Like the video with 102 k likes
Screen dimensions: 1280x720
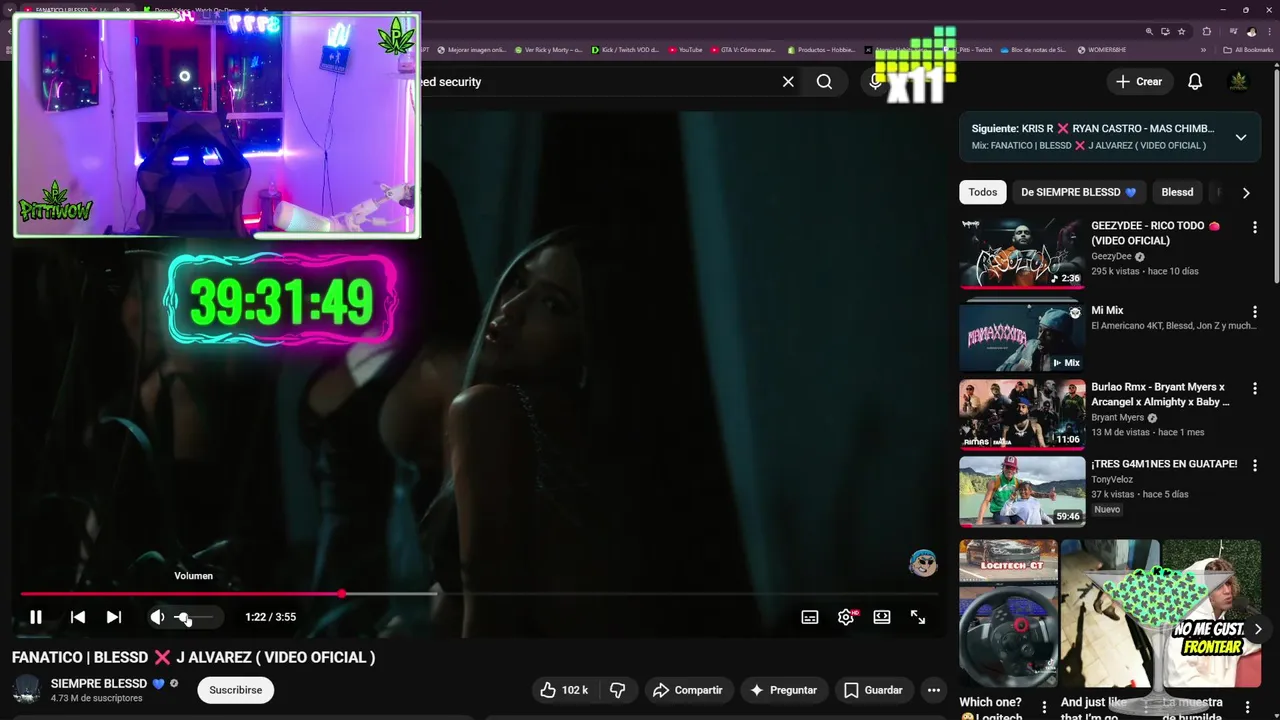tap(564, 690)
